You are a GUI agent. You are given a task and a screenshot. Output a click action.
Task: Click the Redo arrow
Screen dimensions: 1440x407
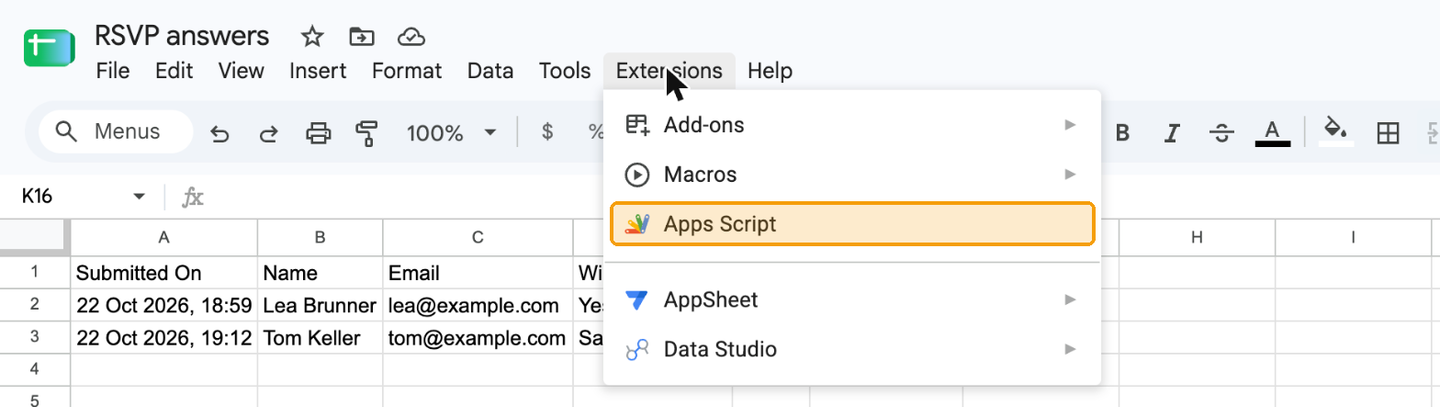(x=268, y=133)
